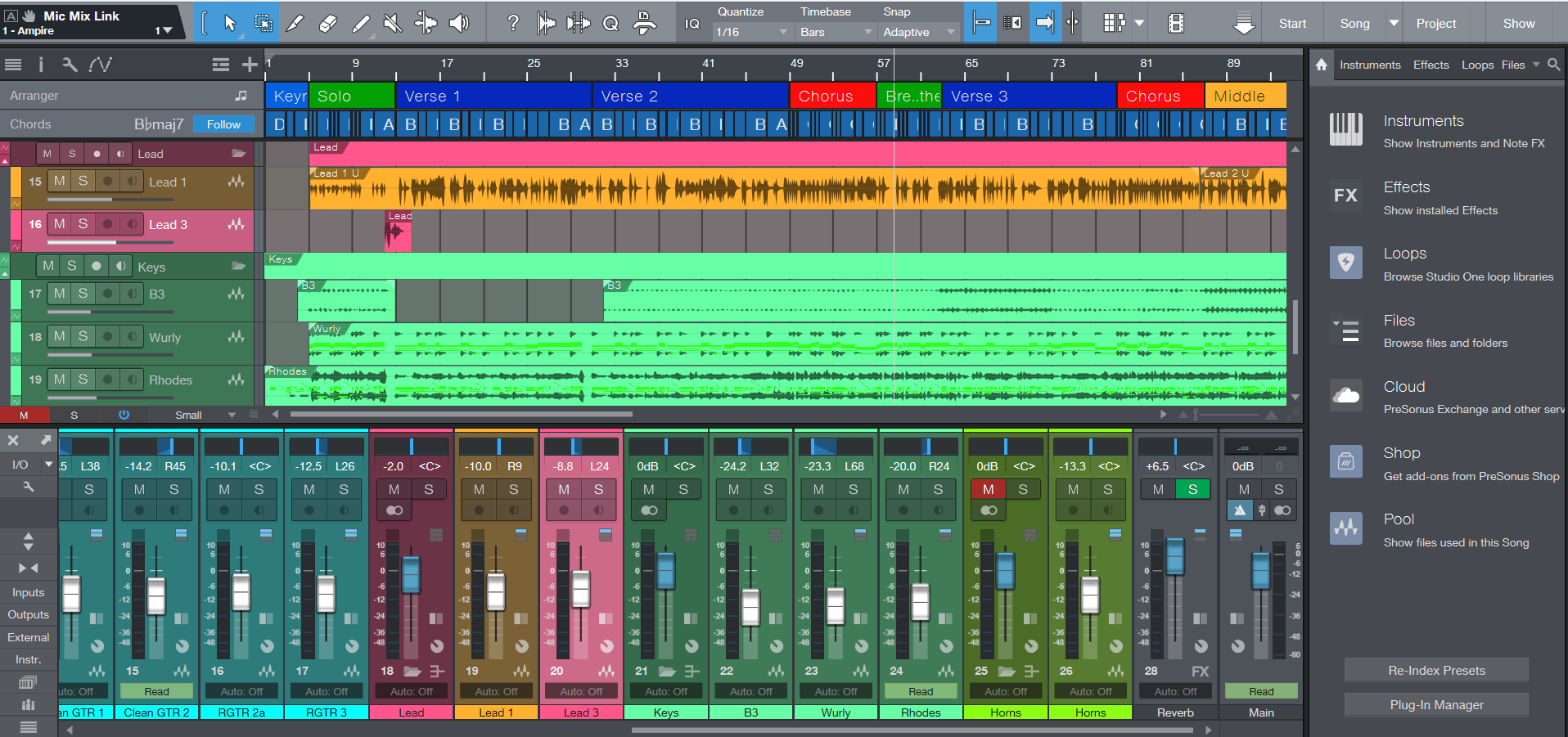
Task: Solo the Lead 3 track
Action: pyautogui.click(x=83, y=223)
